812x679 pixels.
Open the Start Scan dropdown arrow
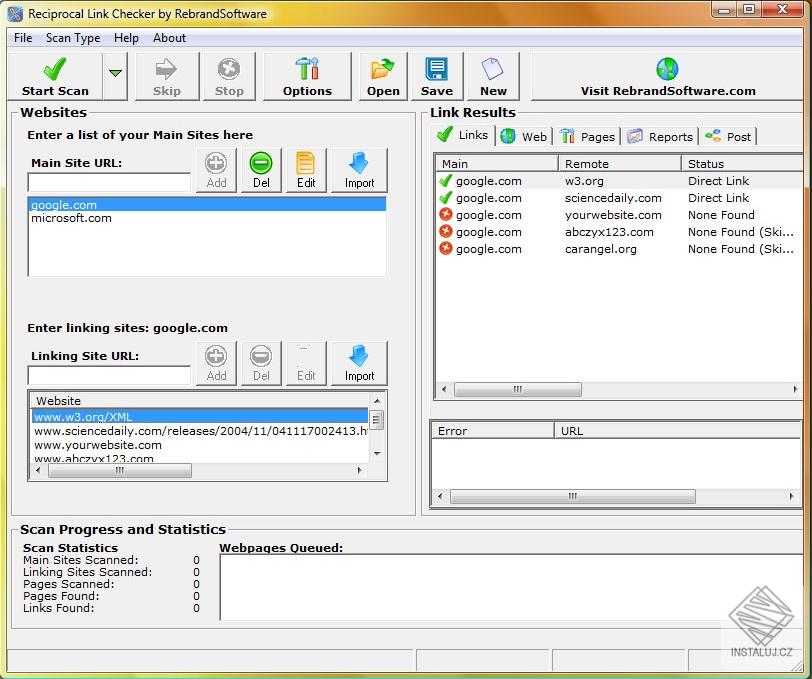point(115,77)
